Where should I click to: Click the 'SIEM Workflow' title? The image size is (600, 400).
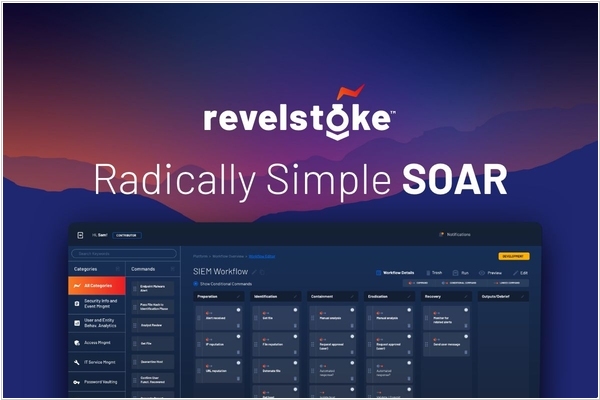tap(220, 272)
